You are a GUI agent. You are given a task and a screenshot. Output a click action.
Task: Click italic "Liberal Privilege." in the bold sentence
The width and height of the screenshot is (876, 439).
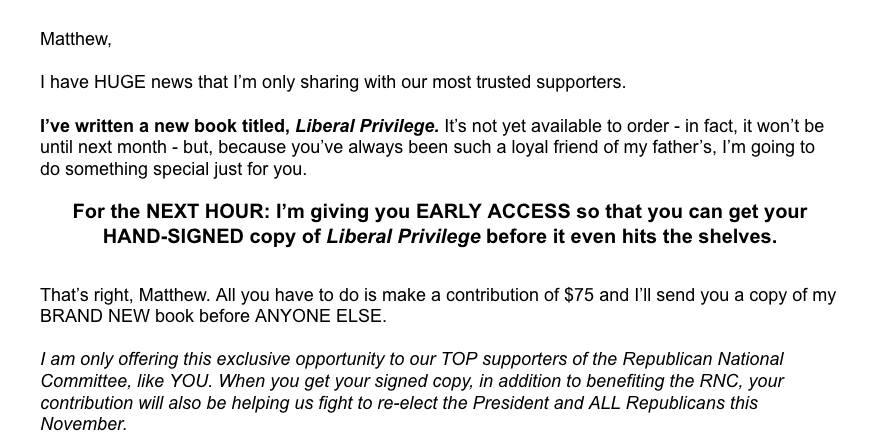pos(367,126)
